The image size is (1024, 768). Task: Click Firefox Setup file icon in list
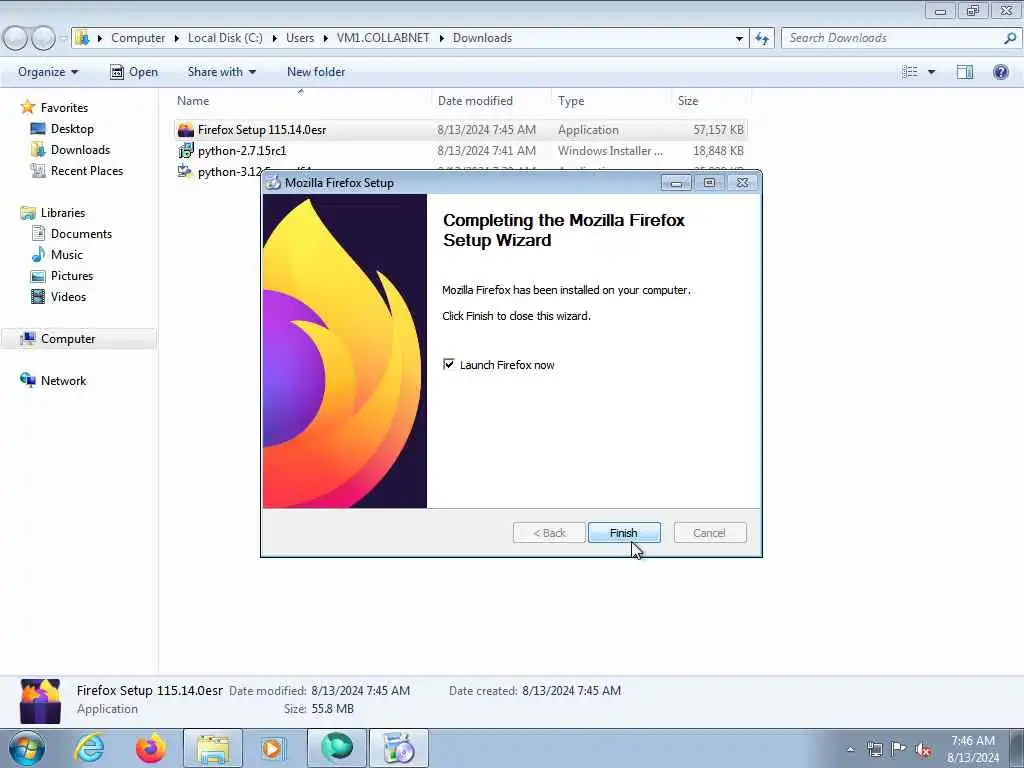pyautogui.click(x=185, y=129)
